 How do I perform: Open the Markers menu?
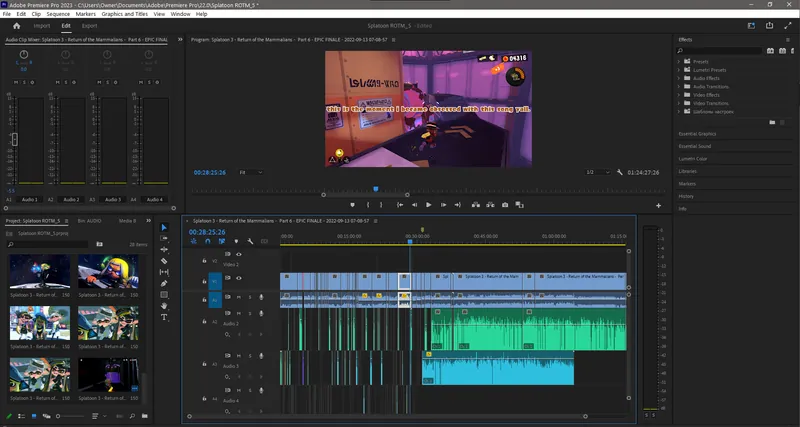point(86,14)
